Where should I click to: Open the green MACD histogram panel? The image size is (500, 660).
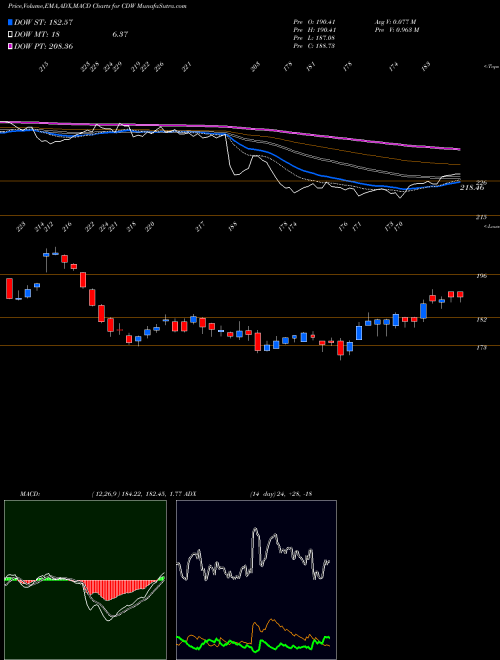point(85,580)
